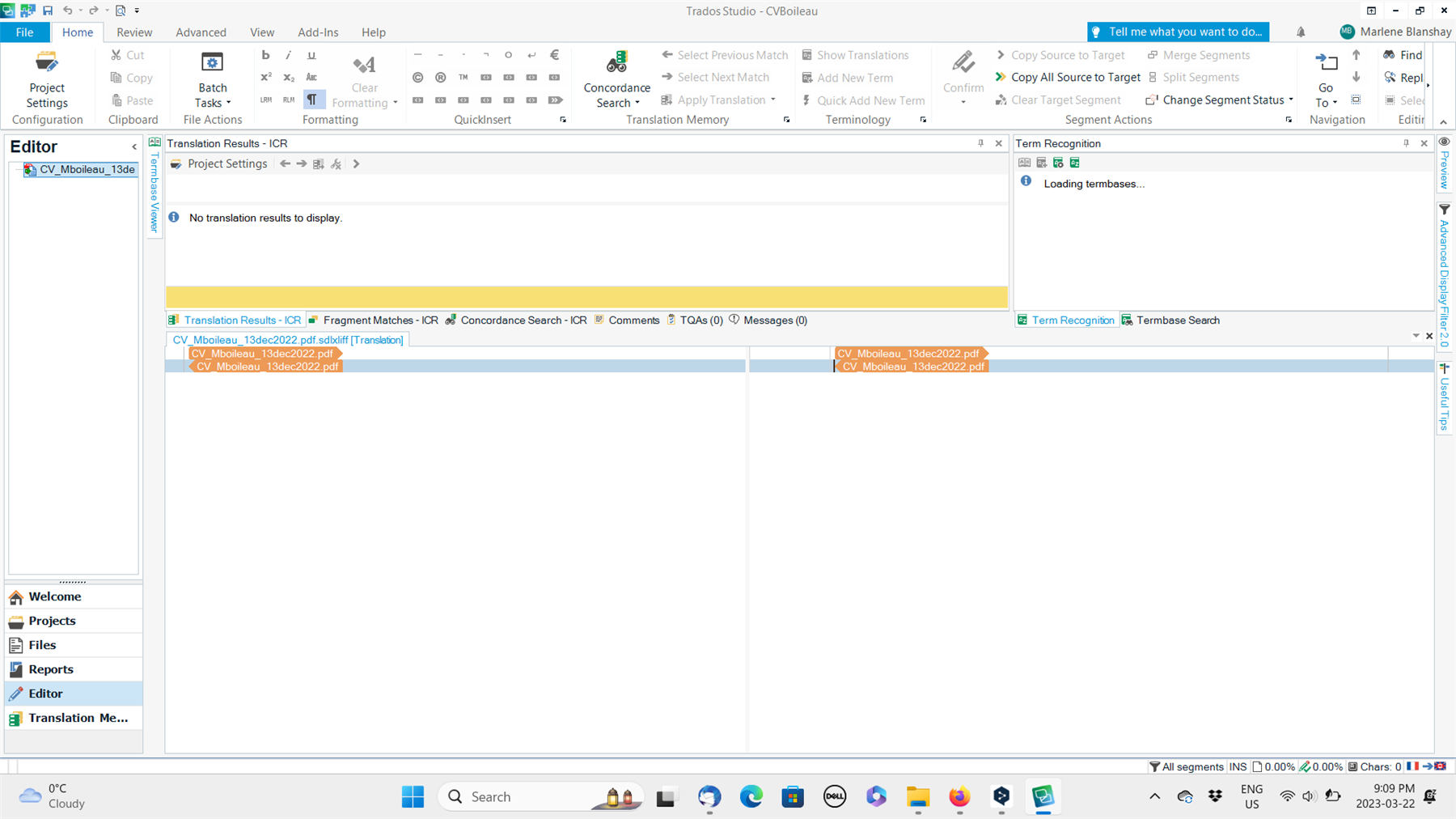The height and width of the screenshot is (819, 1456).
Task: Pin the Translation Results pane
Action: 980,143
